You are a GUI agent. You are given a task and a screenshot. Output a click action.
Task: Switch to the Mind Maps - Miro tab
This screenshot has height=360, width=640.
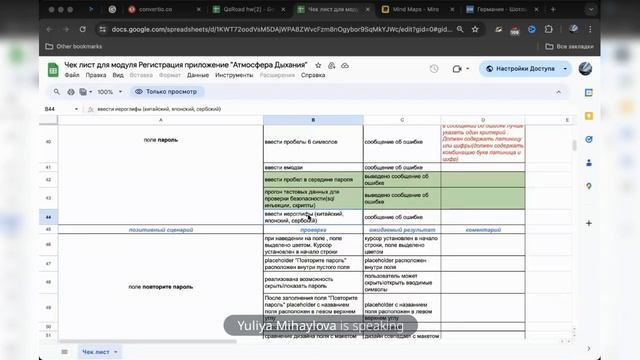(x=417, y=9)
